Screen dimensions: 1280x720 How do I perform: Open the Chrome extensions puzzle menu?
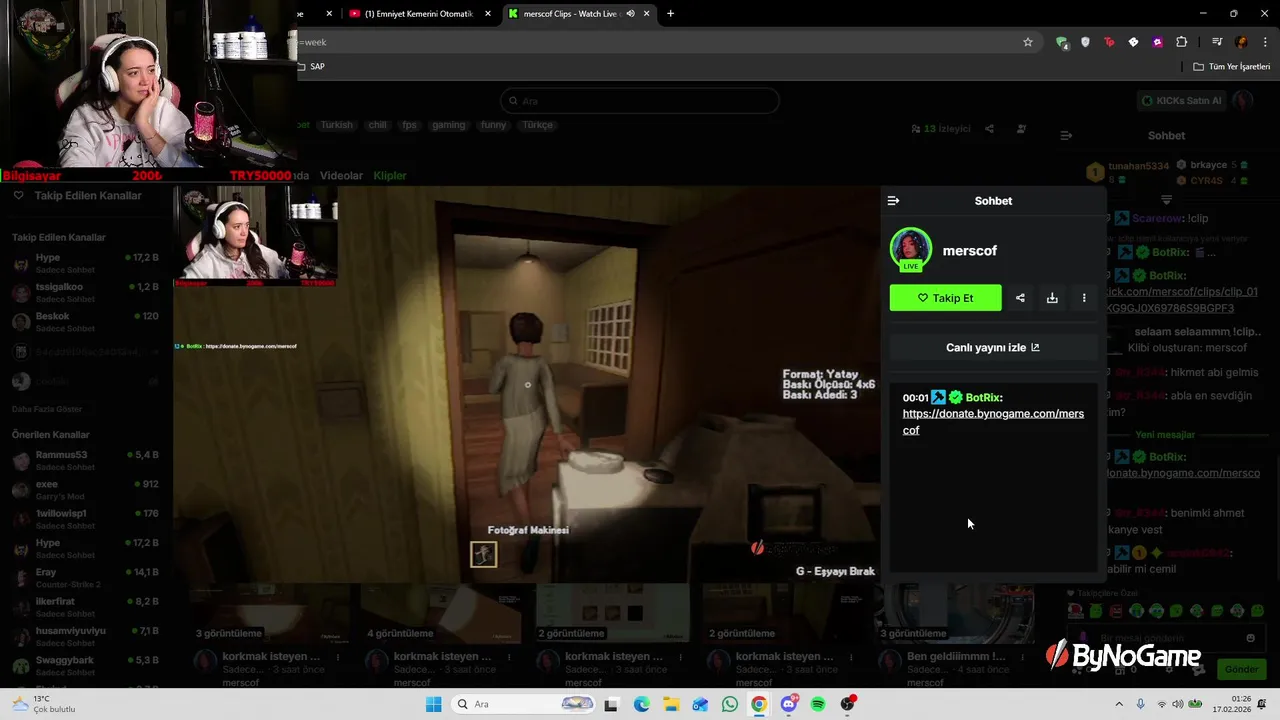(x=1181, y=42)
